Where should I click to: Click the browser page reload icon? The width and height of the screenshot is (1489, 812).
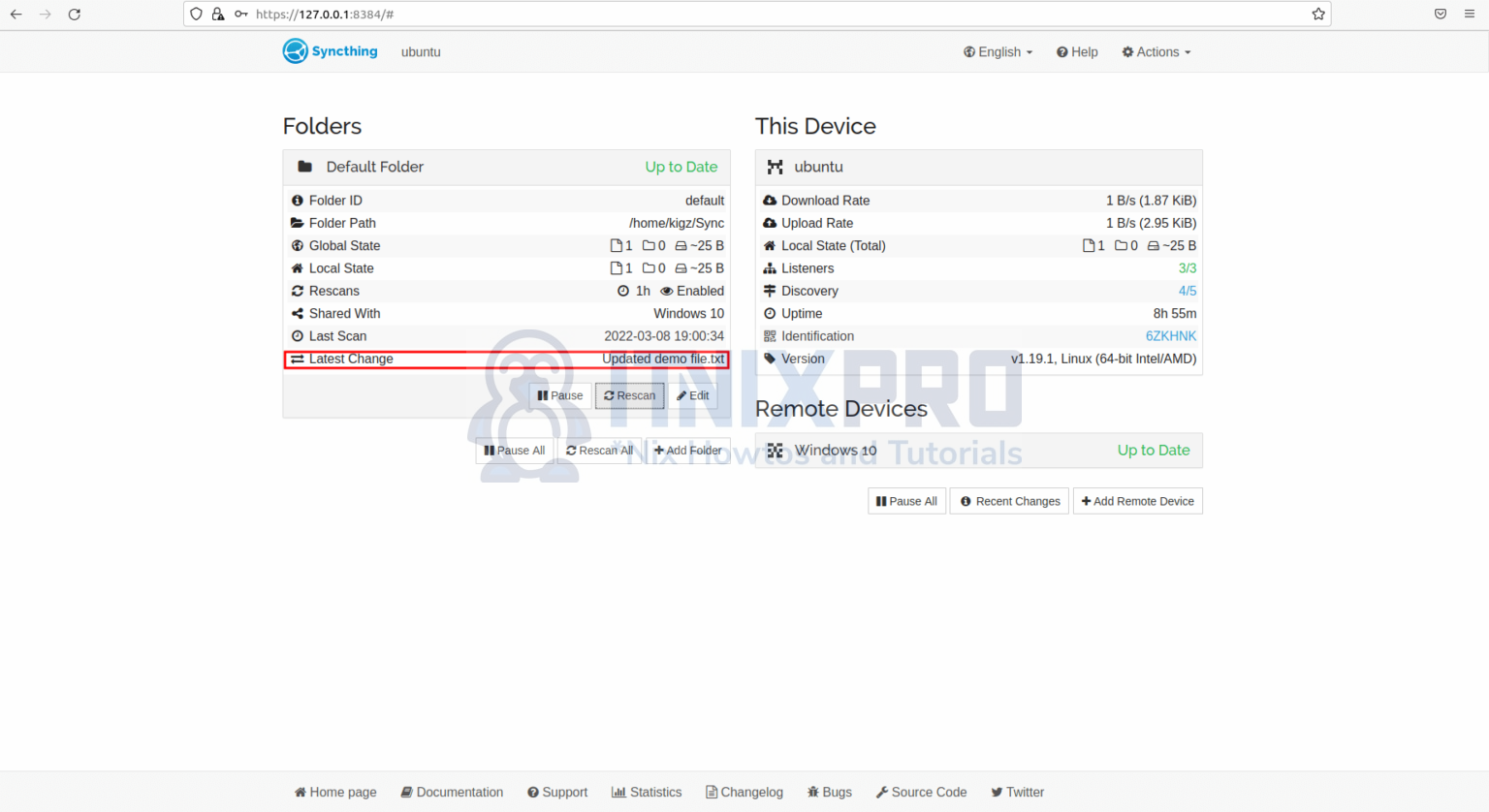pos(75,15)
